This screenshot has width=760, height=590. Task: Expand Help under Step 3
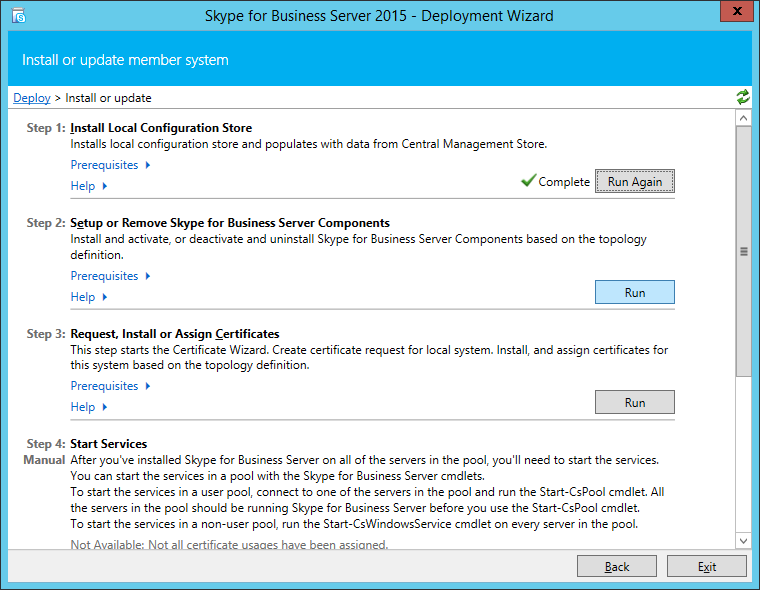click(x=89, y=407)
